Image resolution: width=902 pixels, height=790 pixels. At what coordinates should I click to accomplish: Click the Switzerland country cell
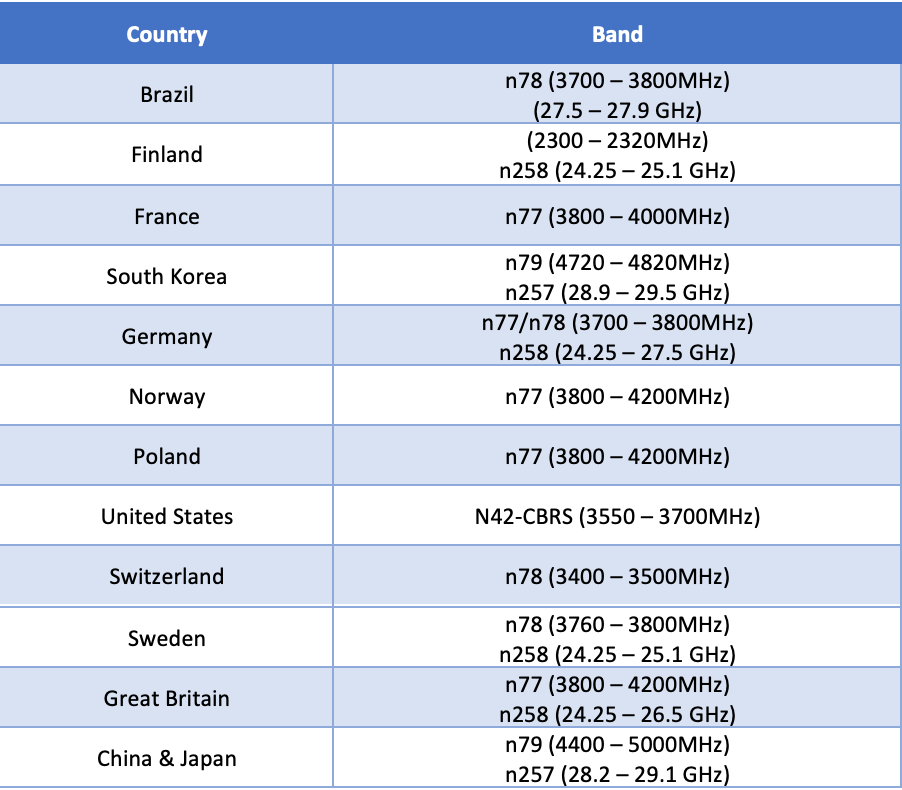click(167, 576)
